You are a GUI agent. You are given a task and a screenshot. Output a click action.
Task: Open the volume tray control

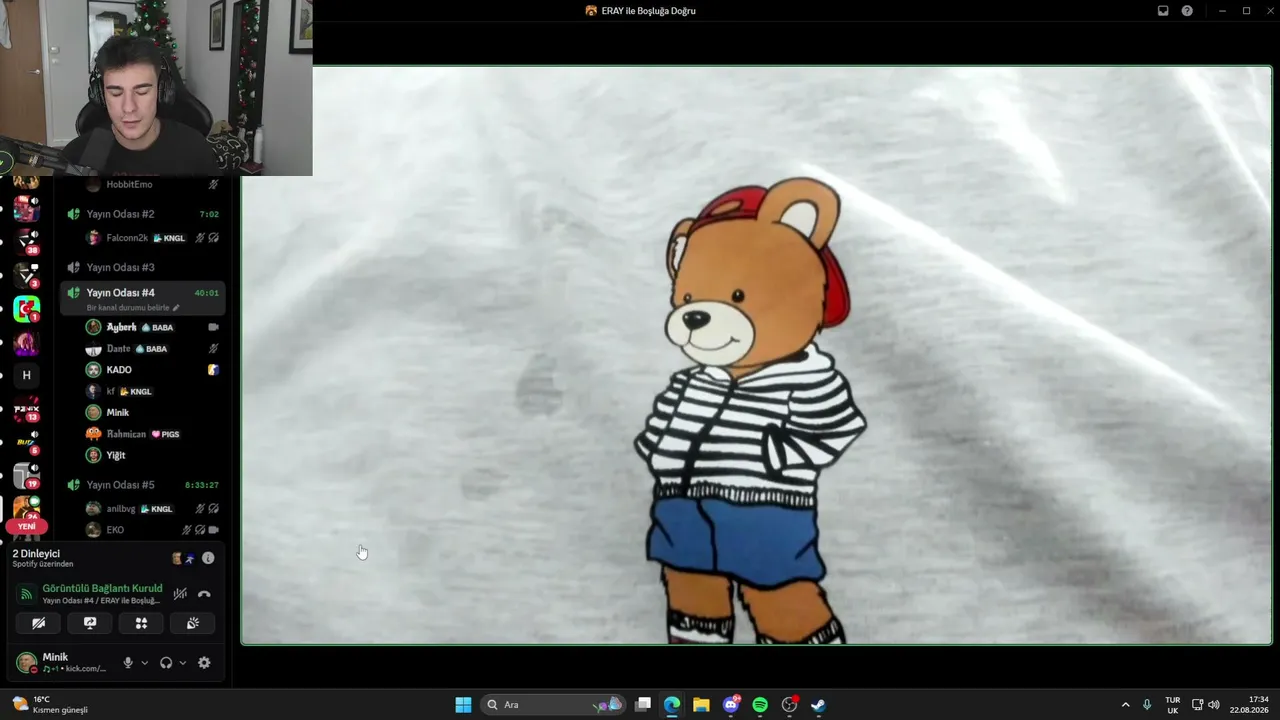tap(1214, 705)
